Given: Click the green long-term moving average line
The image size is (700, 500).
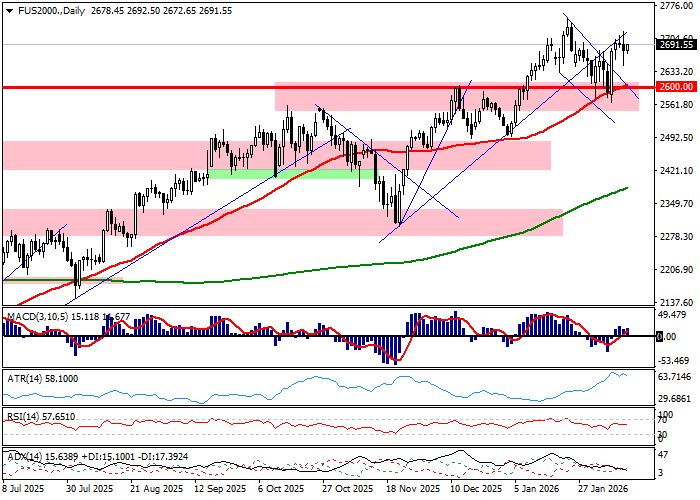Looking at the screenshot, I should (x=300, y=268).
